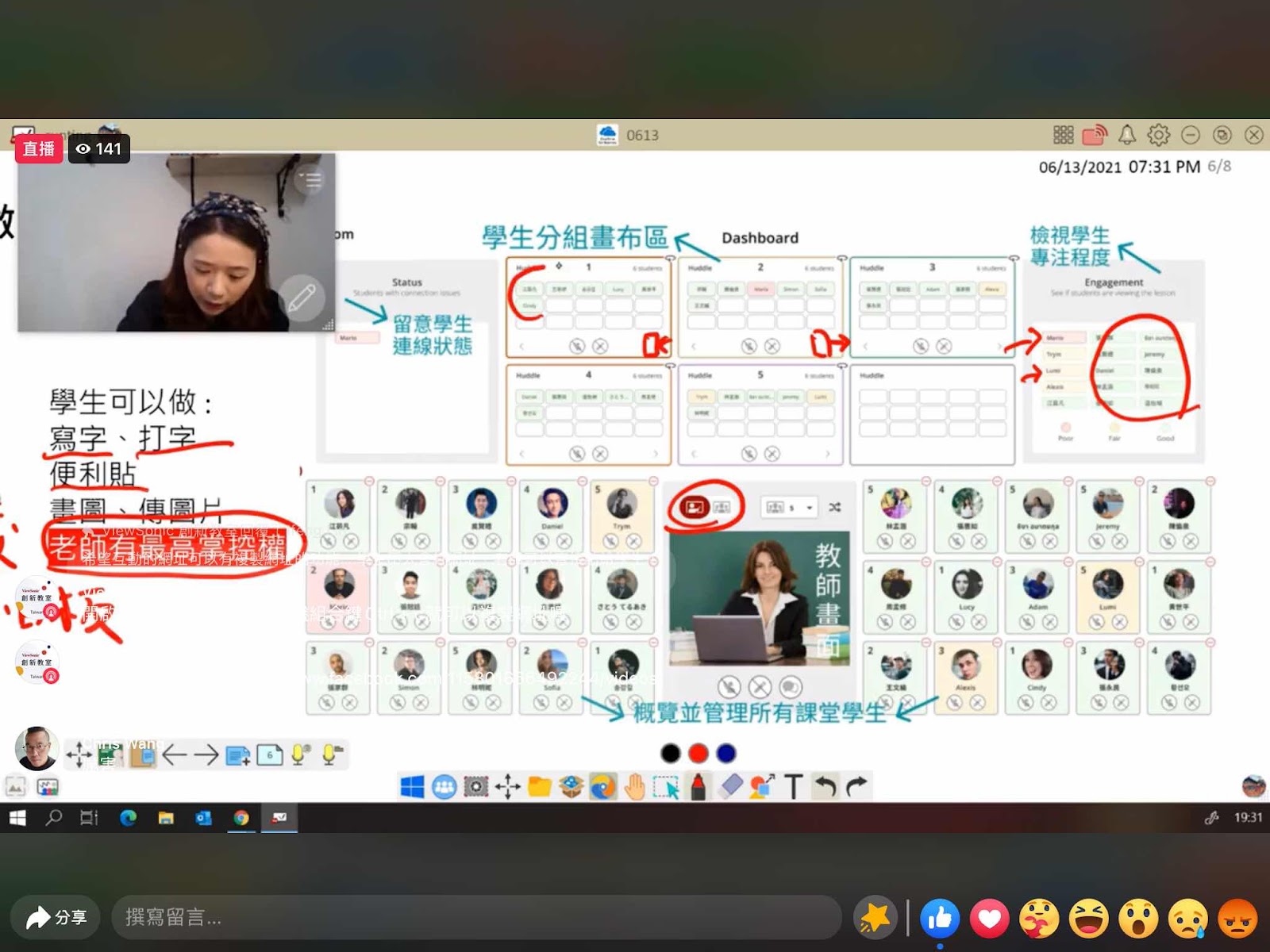The image size is (1270, 952).
Task: Select the screen capture tool in whiteboard toolbar
Action: (x=475, y=786)
